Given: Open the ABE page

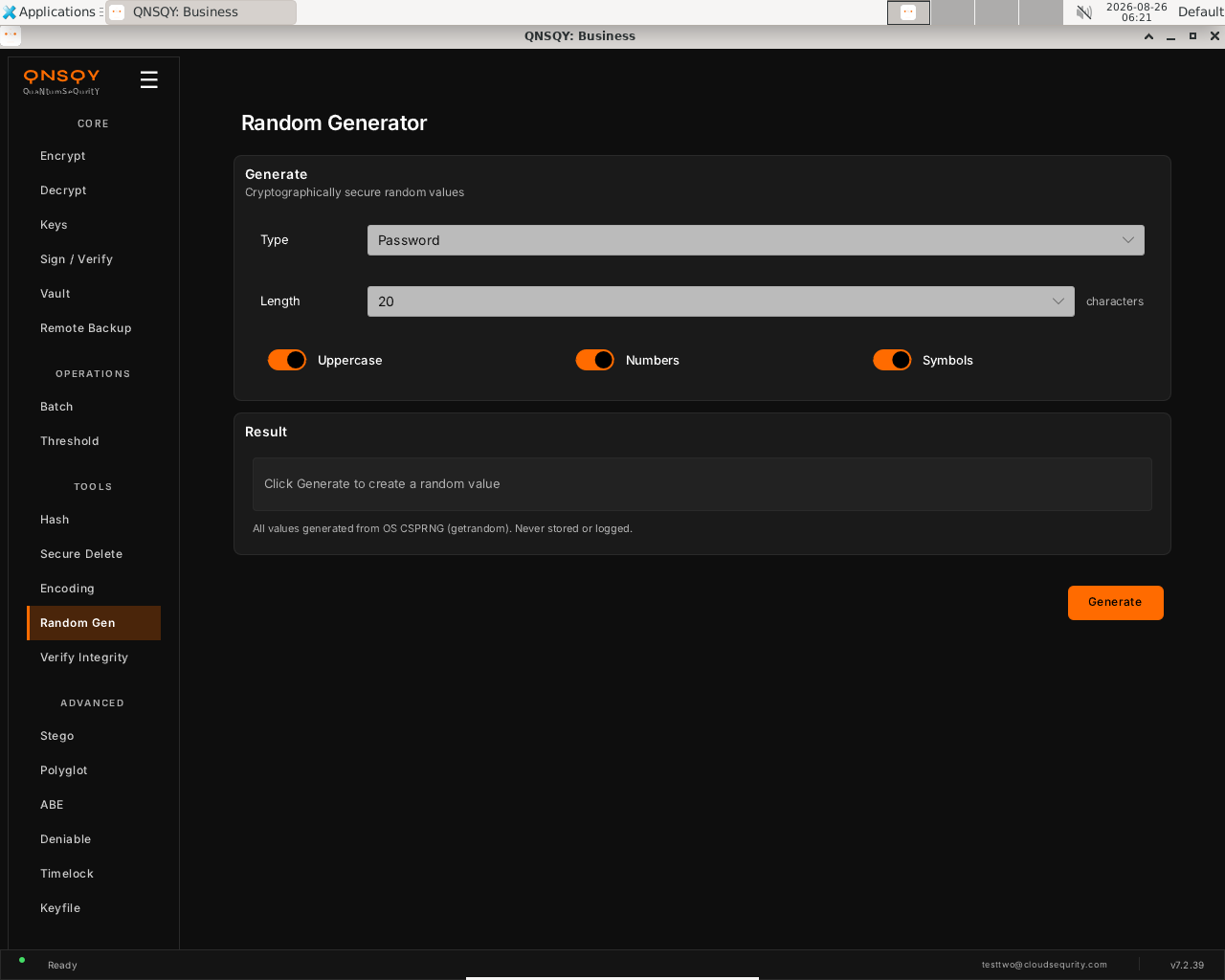Looking at the screenshot, I should (94, 805).
